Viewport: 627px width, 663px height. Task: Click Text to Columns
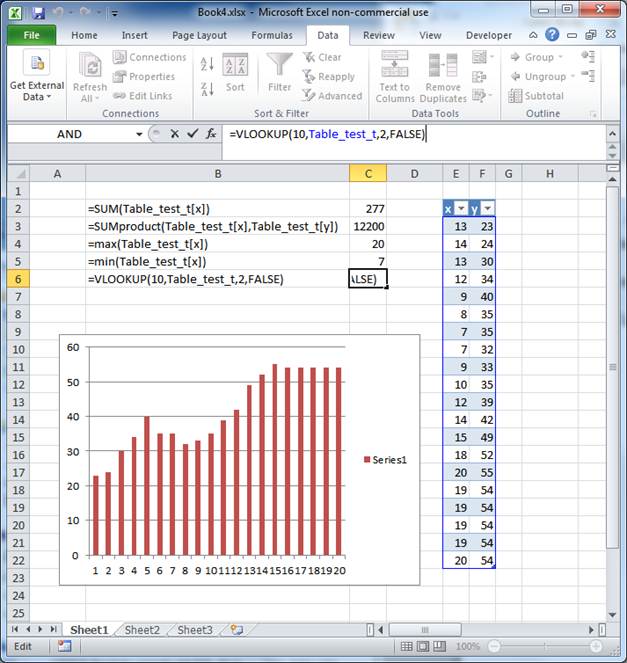pos(395,77)
